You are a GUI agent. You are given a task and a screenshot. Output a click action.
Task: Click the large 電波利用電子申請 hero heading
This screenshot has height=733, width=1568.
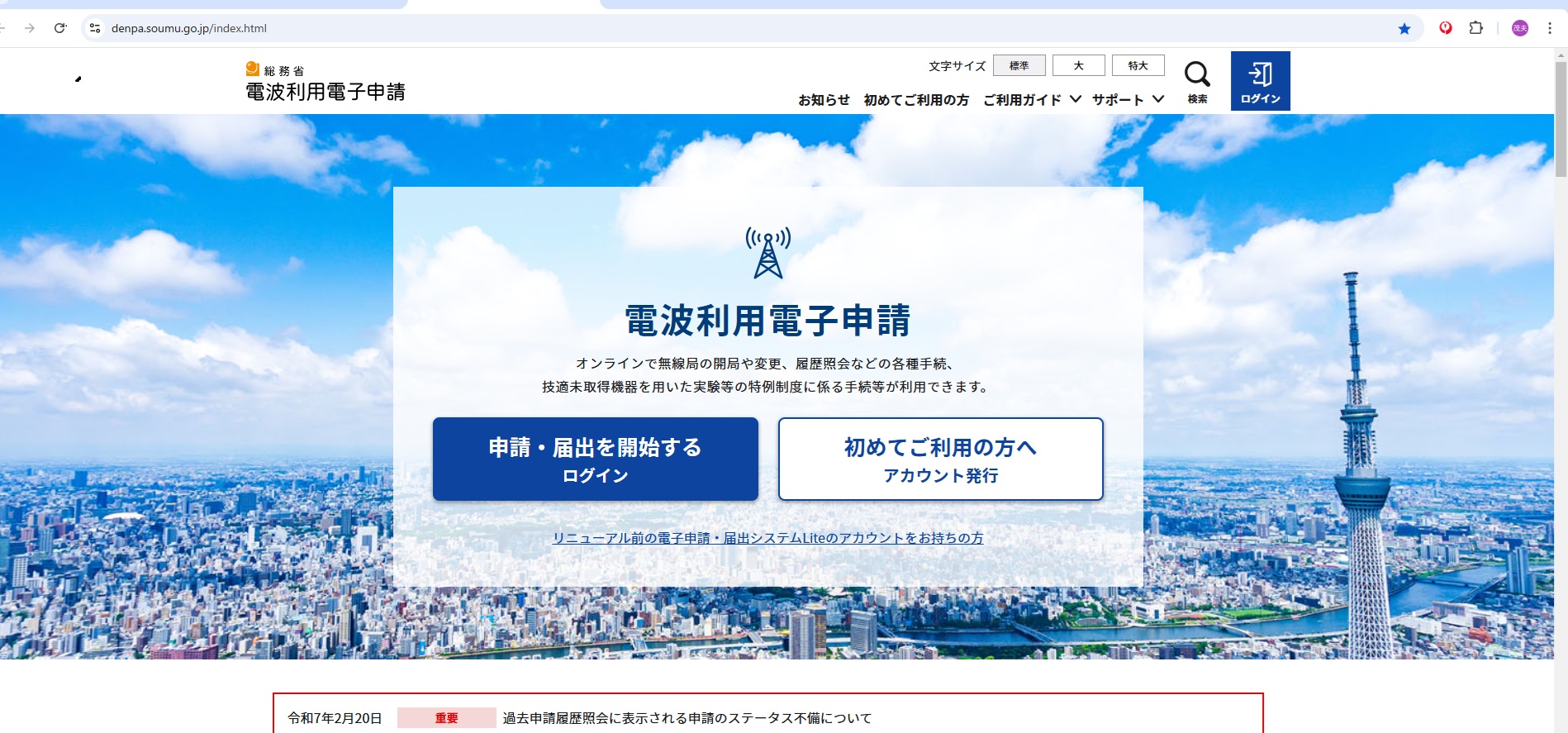coord(767,321)
